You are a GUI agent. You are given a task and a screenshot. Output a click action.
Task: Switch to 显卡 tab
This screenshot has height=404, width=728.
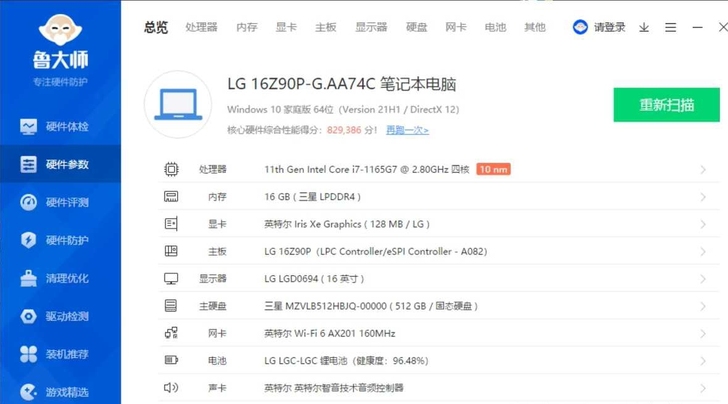tap(286, 27)
